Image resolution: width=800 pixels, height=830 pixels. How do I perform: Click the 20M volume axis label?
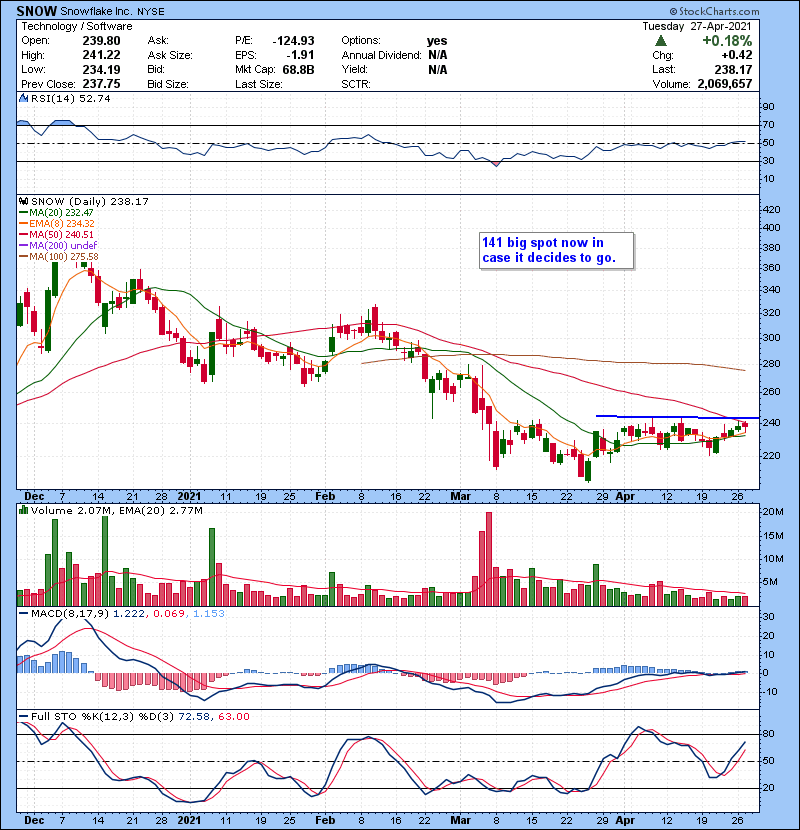click(773, 511)
